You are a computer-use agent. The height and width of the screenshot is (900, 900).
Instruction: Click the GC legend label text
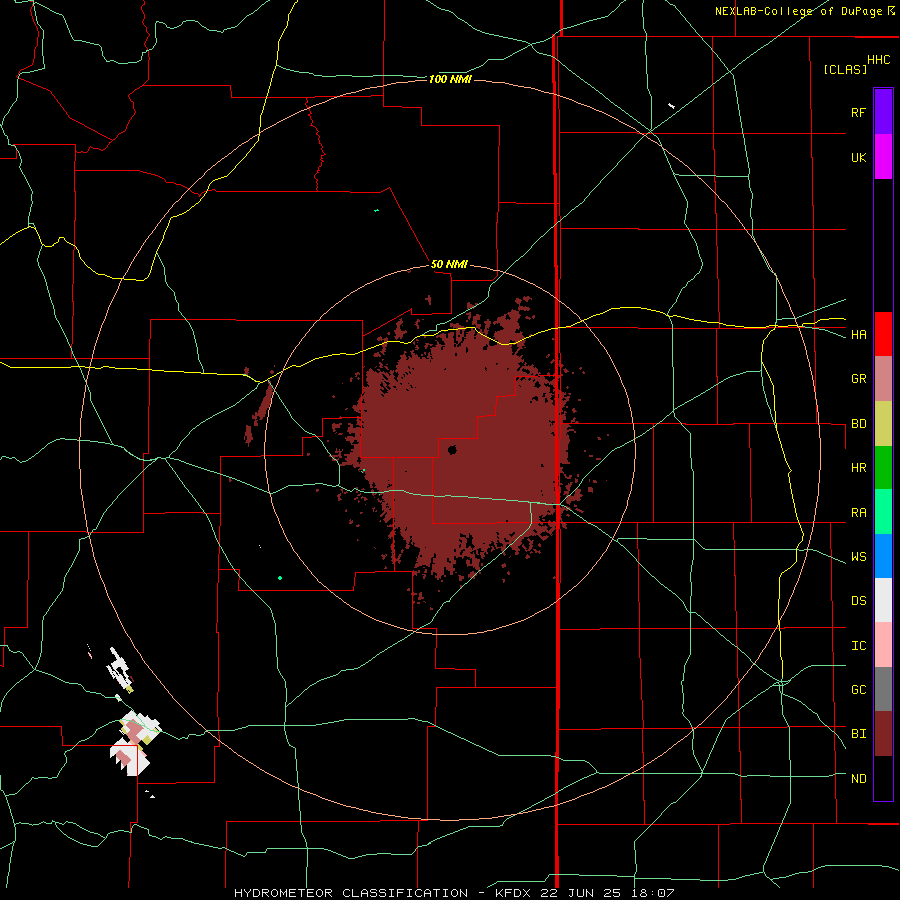click(x=858, y=690)
